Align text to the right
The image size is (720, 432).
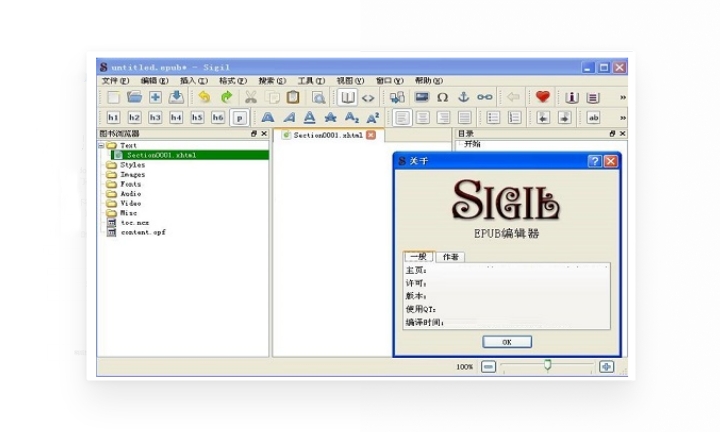click(444, 118)
